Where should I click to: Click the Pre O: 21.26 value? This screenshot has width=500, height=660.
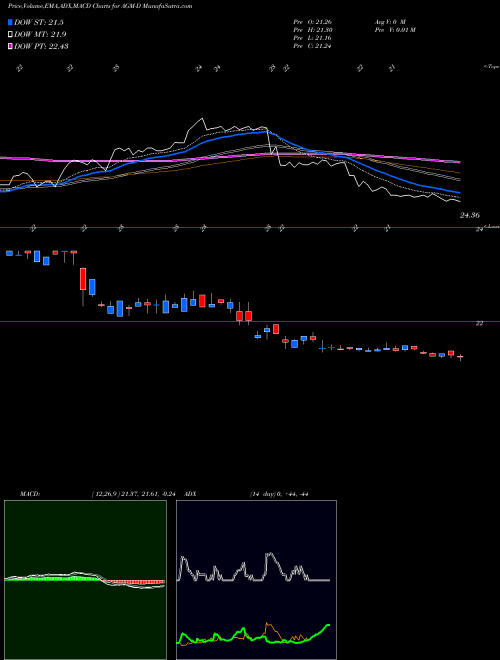pos(312,21)
